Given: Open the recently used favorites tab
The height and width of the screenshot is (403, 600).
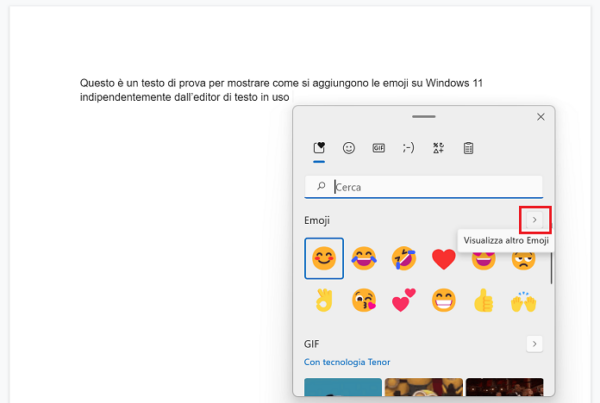Looking at the screenshot, I should 319,148.
